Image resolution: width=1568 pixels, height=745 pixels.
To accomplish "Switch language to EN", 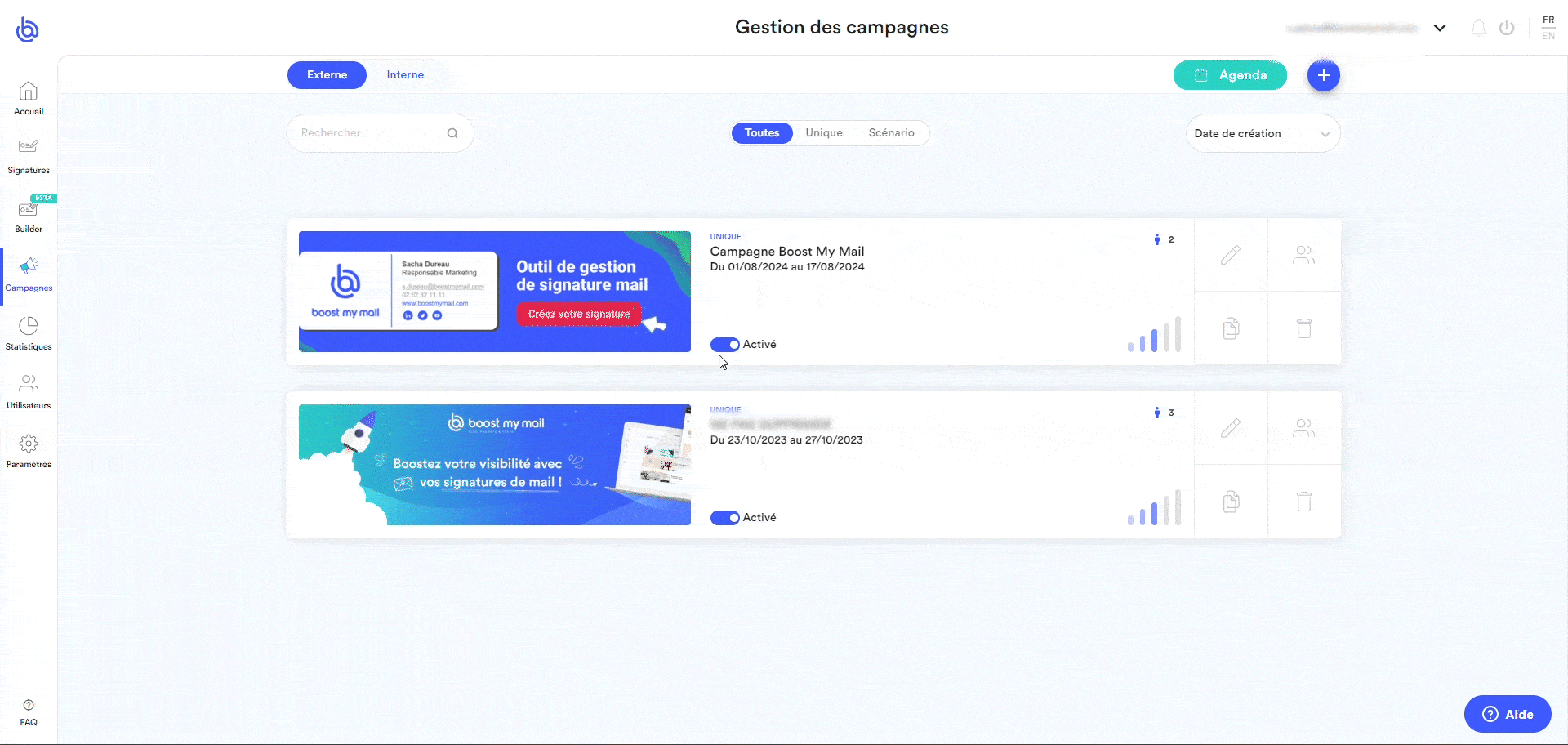I will [x=1548, y=36].
